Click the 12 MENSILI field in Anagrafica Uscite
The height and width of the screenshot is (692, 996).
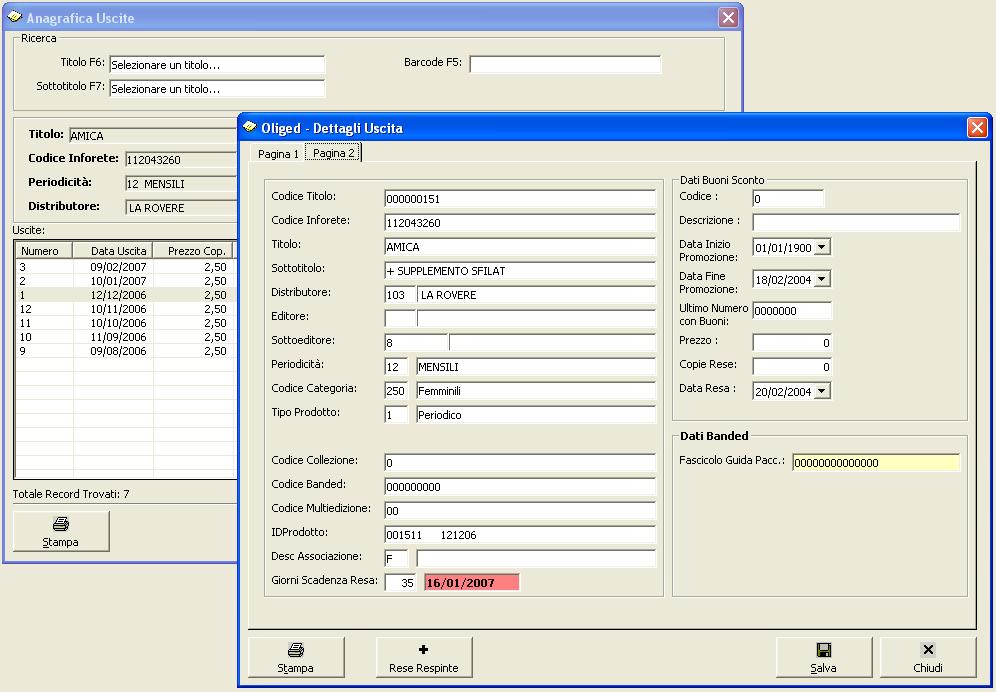pos(181,184)
